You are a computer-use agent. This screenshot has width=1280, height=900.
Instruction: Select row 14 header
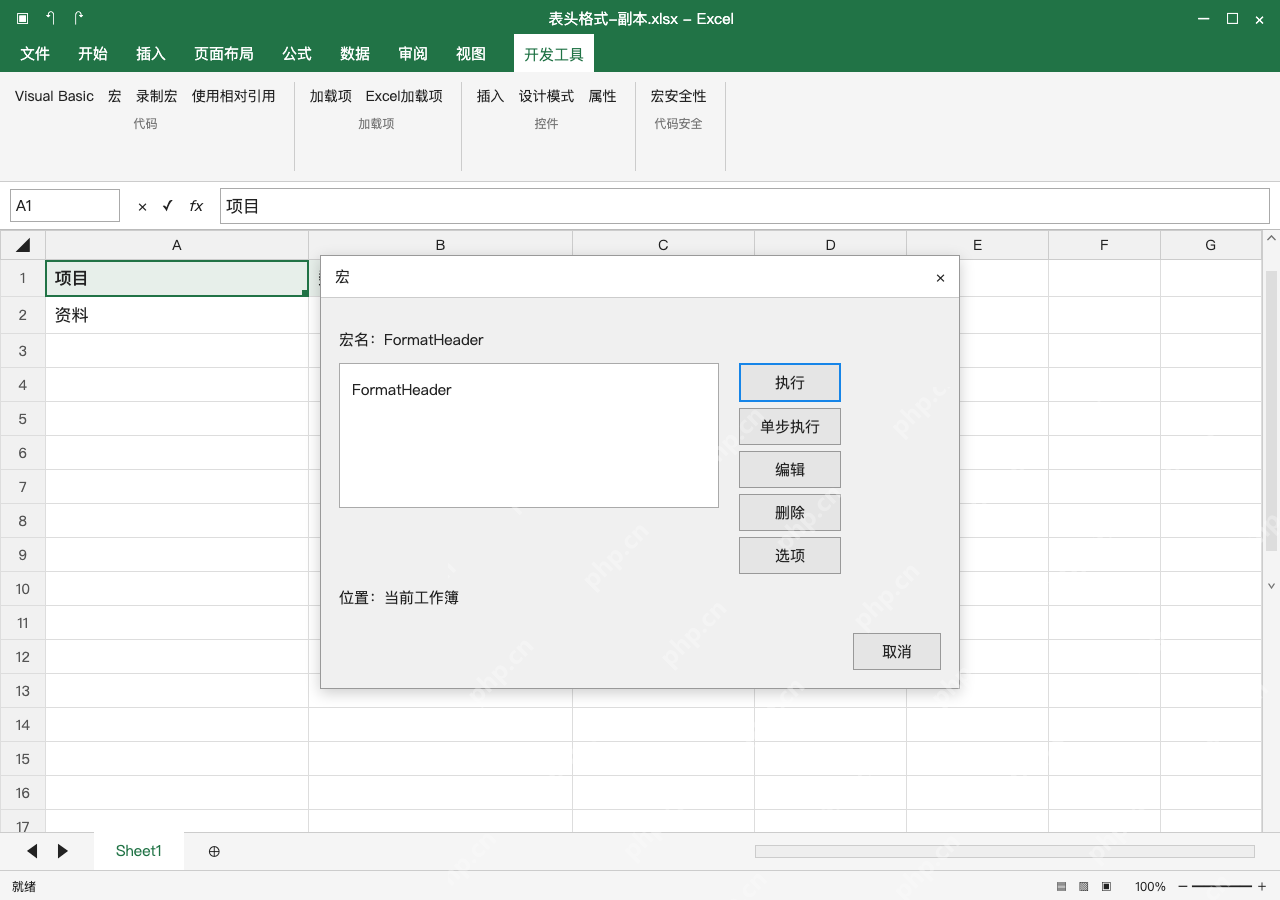pyautogui.click(x=23, y=725)
